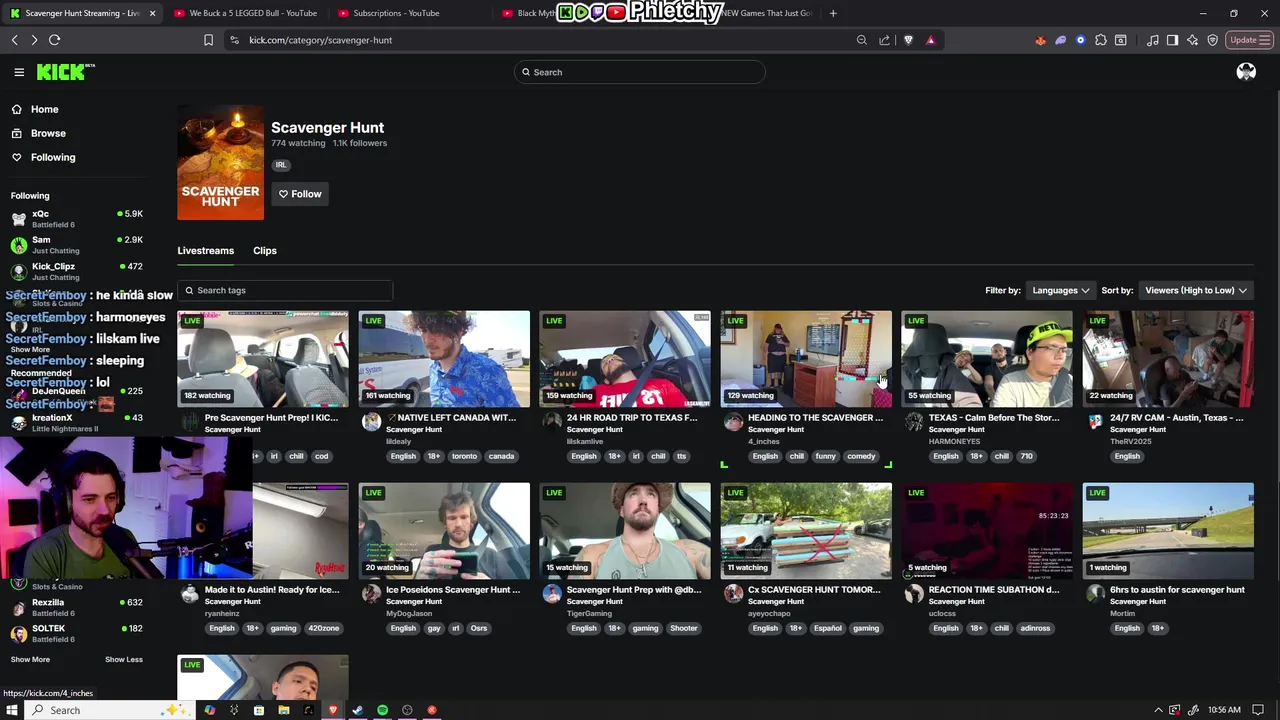Open the Kick hamburger sidebar menu
The image size is (1280, 720).
click(x=19, y=72)
